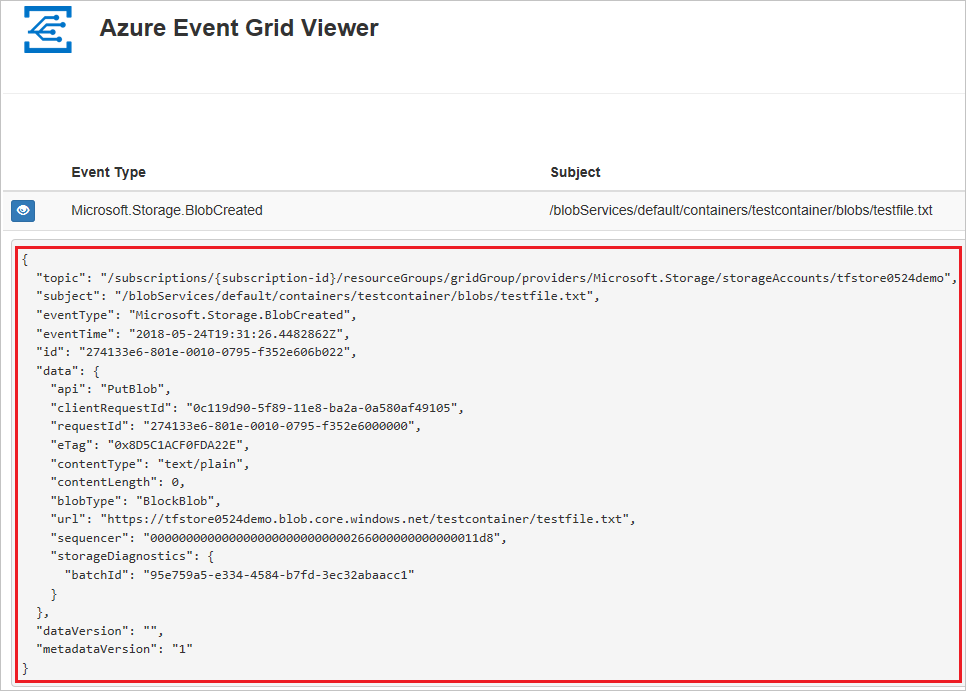Click the "clientRequestId" line
This screenshot has height=691, width=966.
tap(257, 408)
